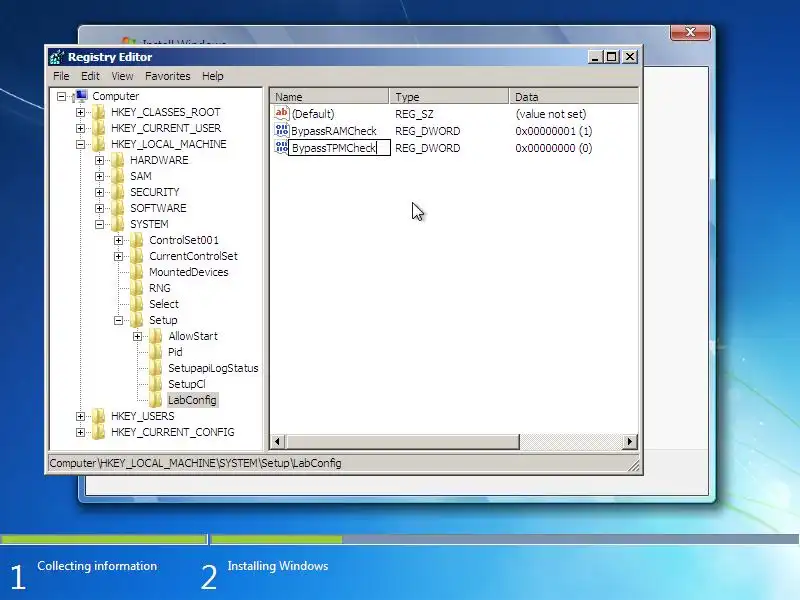Select the BypassRAMCheck value name

(x=334, y=131)
